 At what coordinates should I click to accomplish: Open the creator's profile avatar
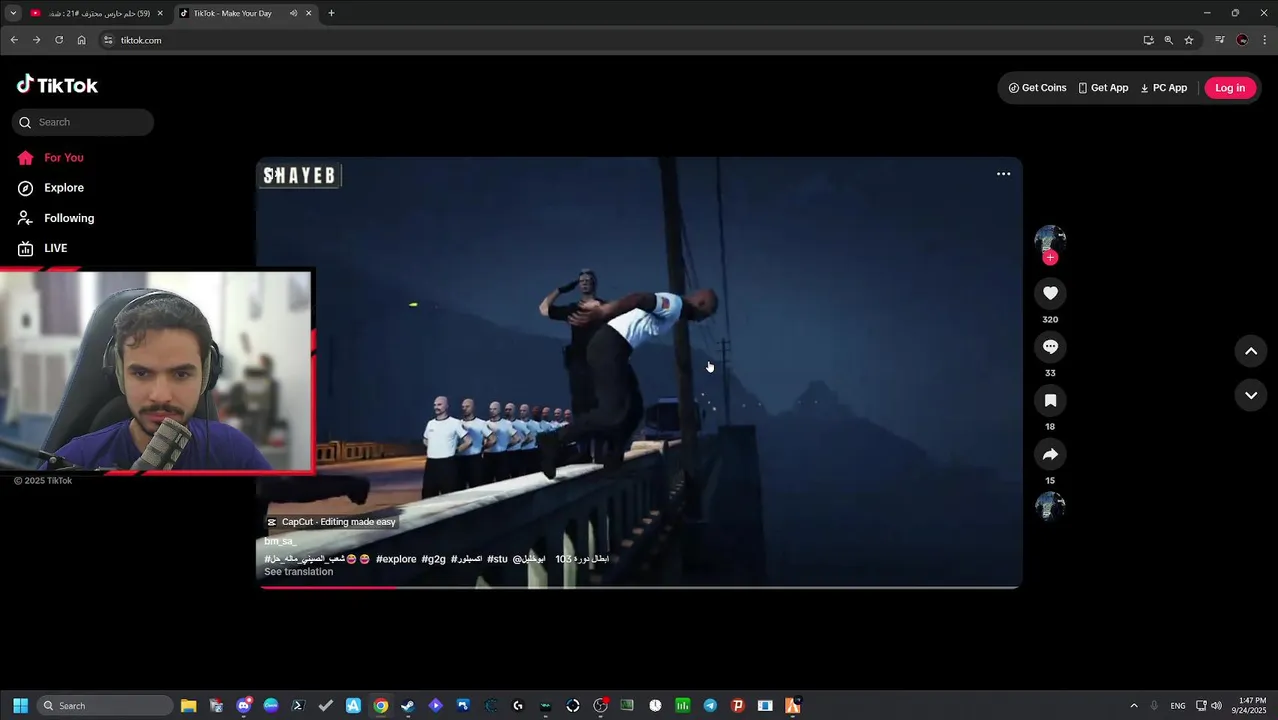coord(1050,240)
